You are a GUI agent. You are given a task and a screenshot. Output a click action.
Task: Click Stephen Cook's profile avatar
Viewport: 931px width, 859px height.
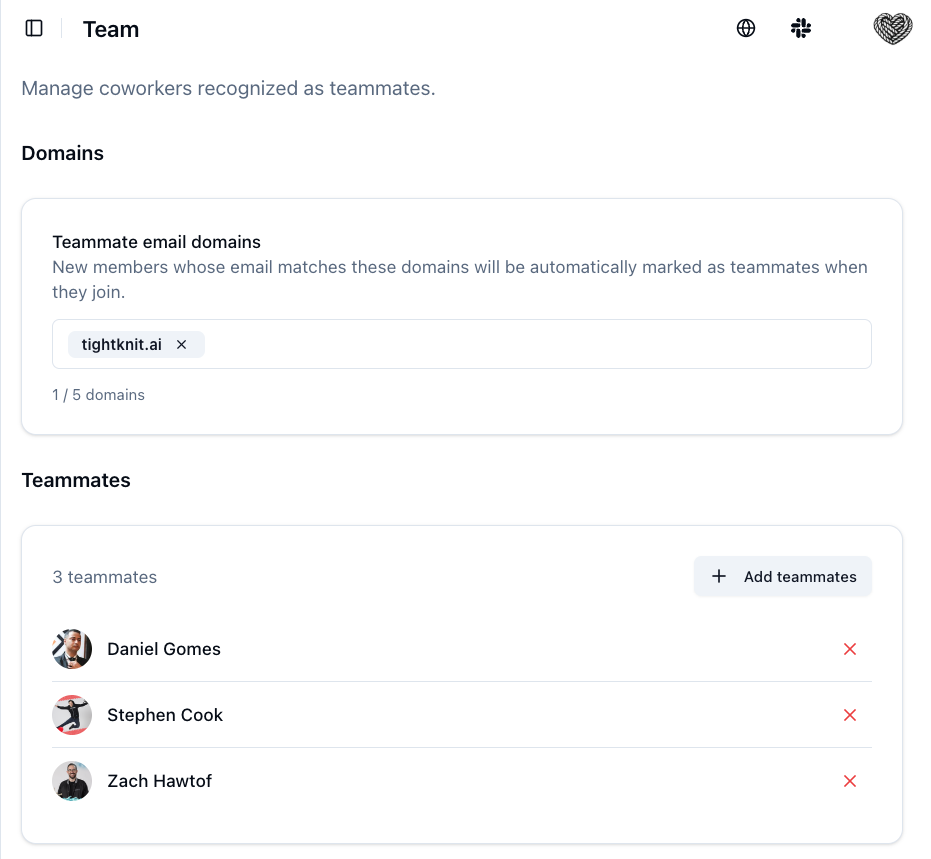71,715
